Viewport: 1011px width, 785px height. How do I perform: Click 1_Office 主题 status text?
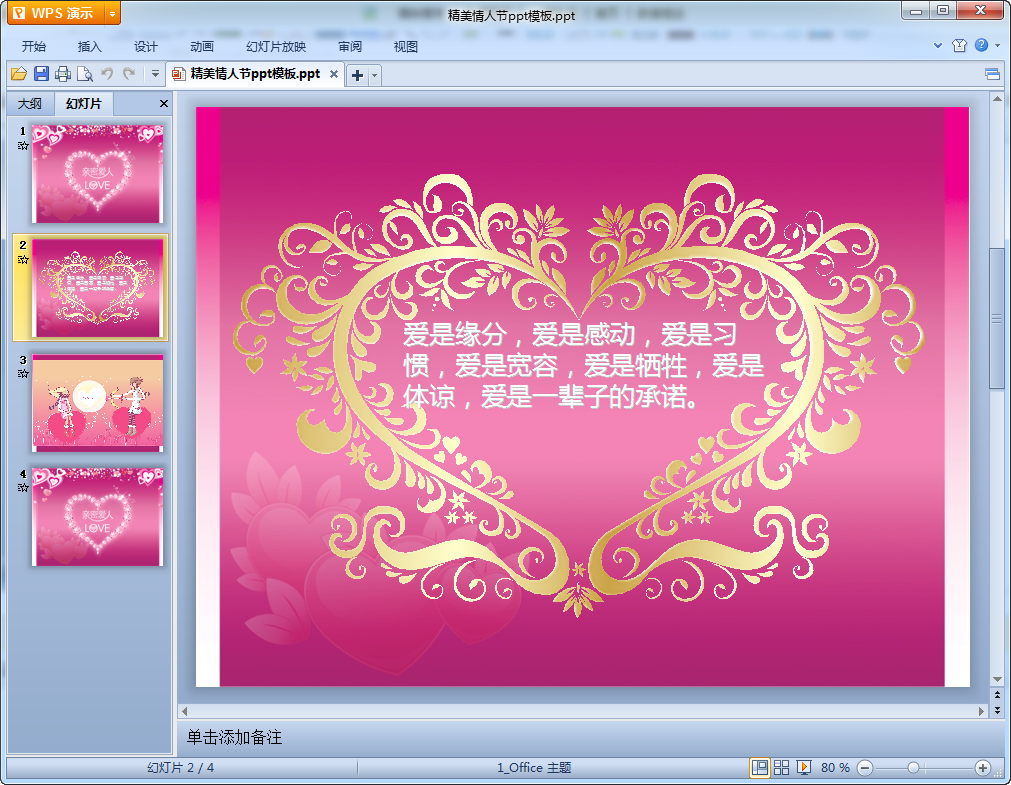(x=534, y=768)
